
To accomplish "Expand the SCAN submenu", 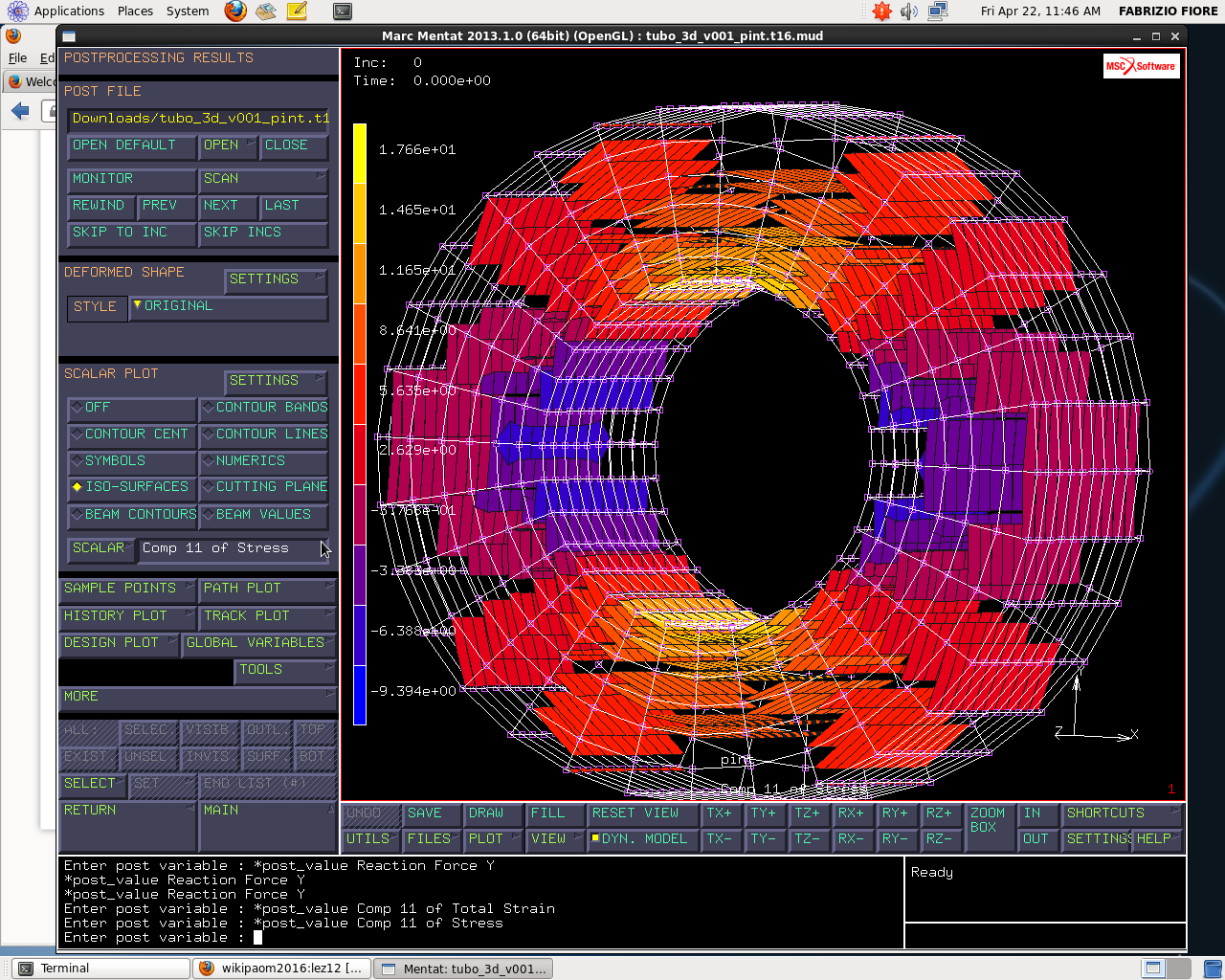I will [x=264, y=179].
